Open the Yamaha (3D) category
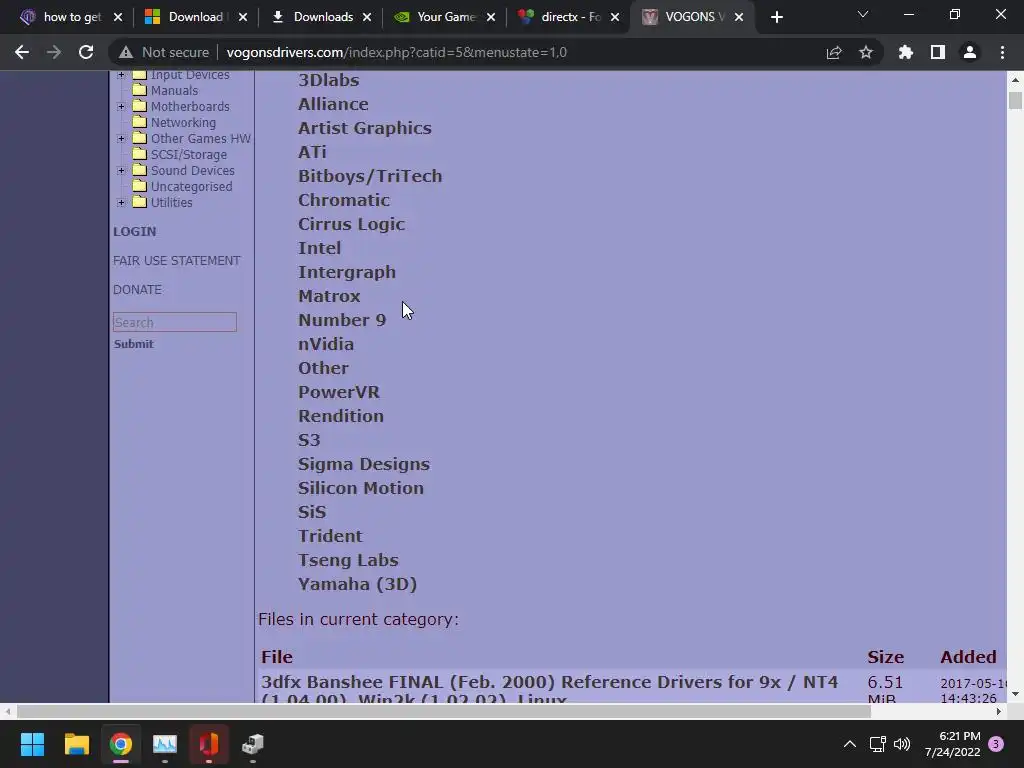The height and width of the screenshot is (768, 1024). [x=357, y=584]
